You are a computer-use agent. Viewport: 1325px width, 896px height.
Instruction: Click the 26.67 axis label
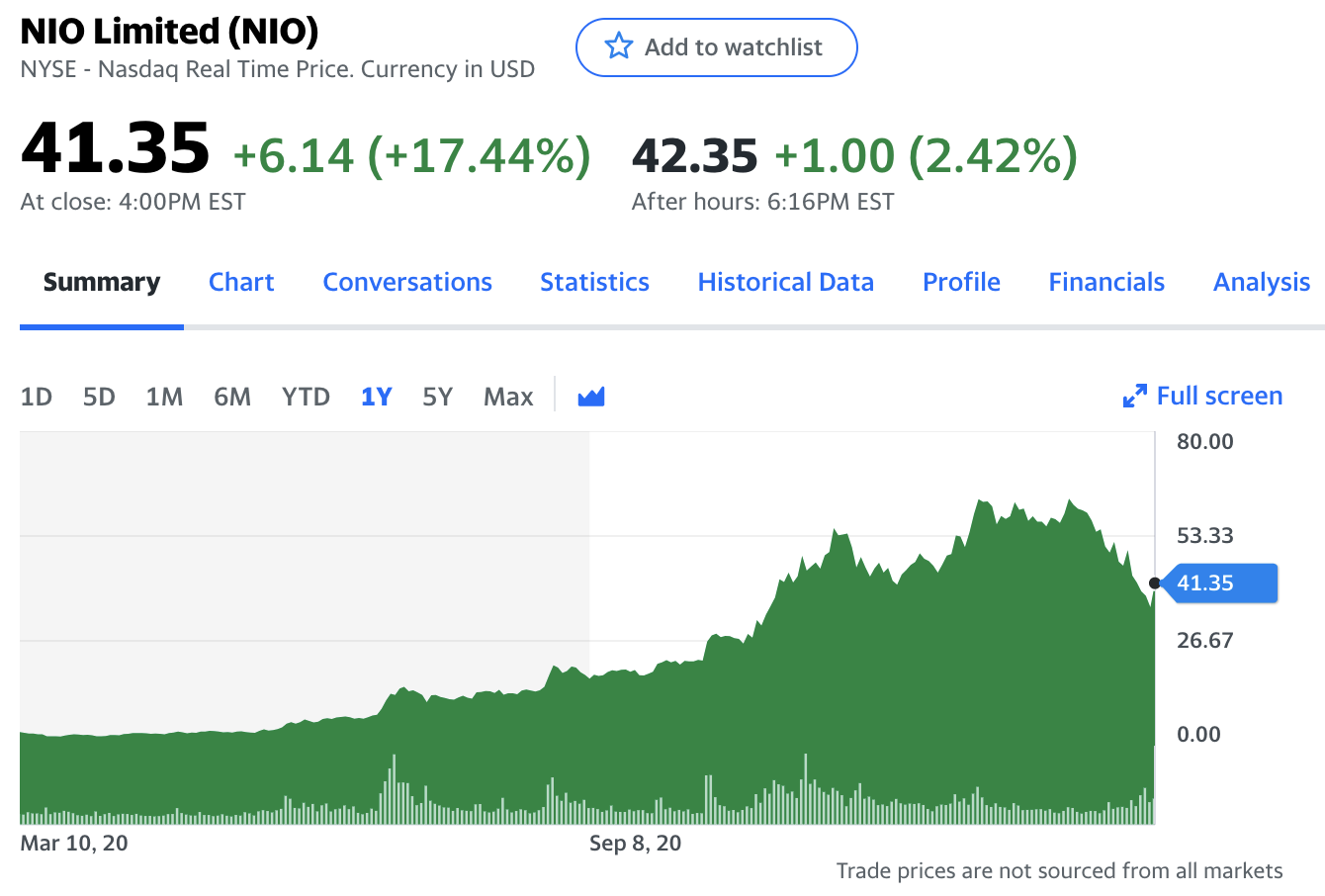pyautogui.click(x=1205, y=641)
